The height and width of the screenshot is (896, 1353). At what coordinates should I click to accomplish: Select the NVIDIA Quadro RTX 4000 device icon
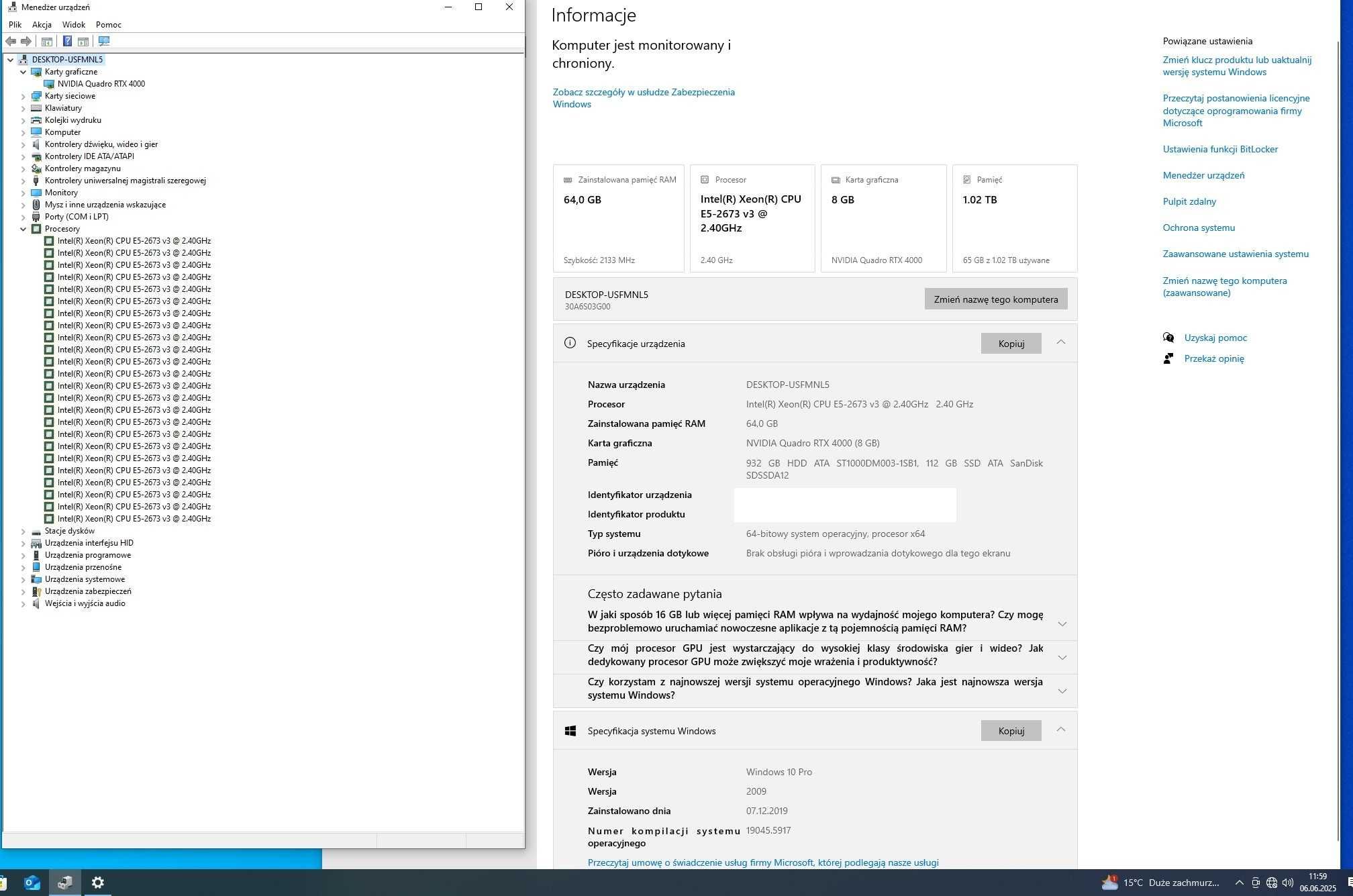[x=49, y=84]
